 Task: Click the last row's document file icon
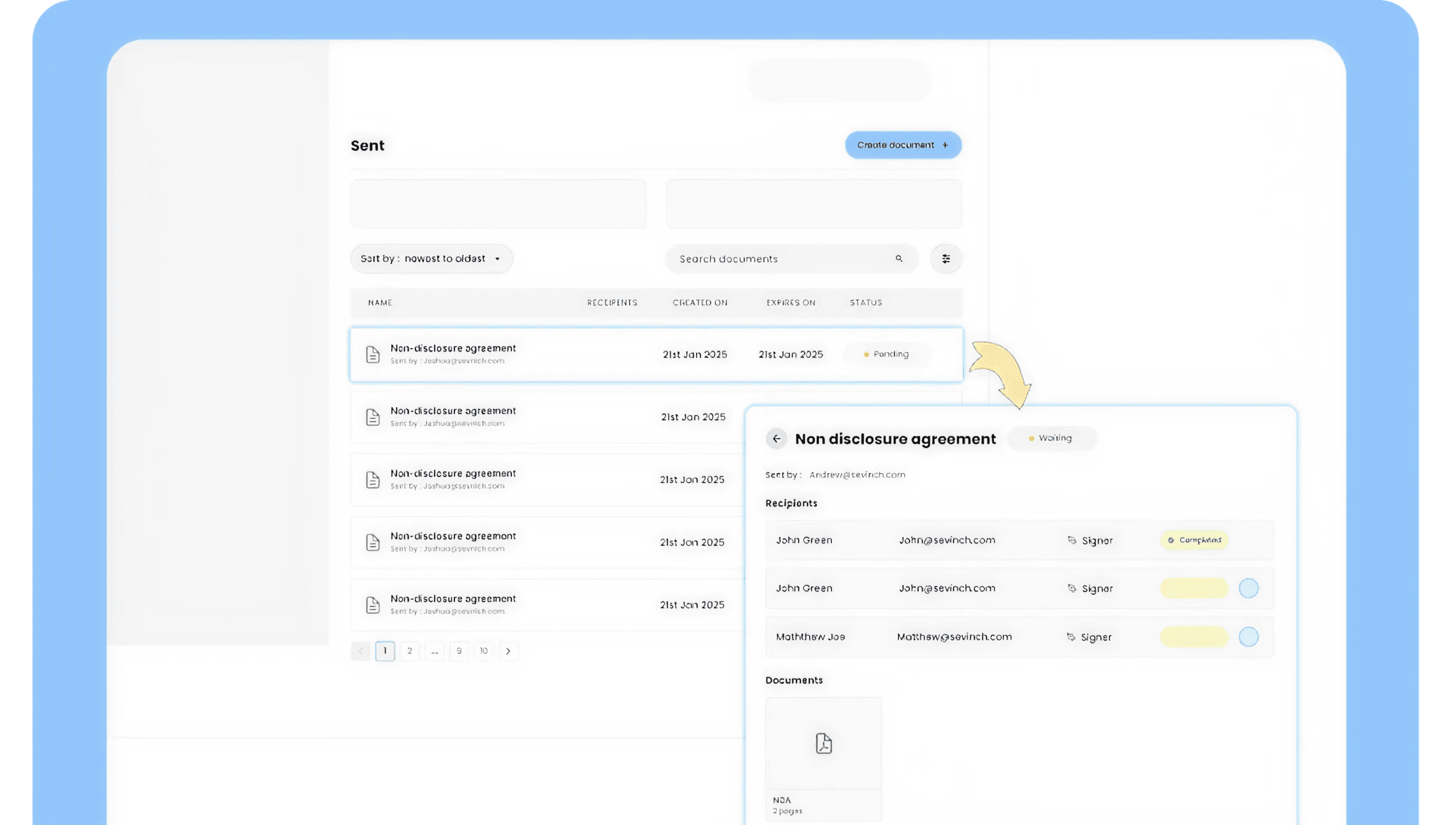coord(373,605)
